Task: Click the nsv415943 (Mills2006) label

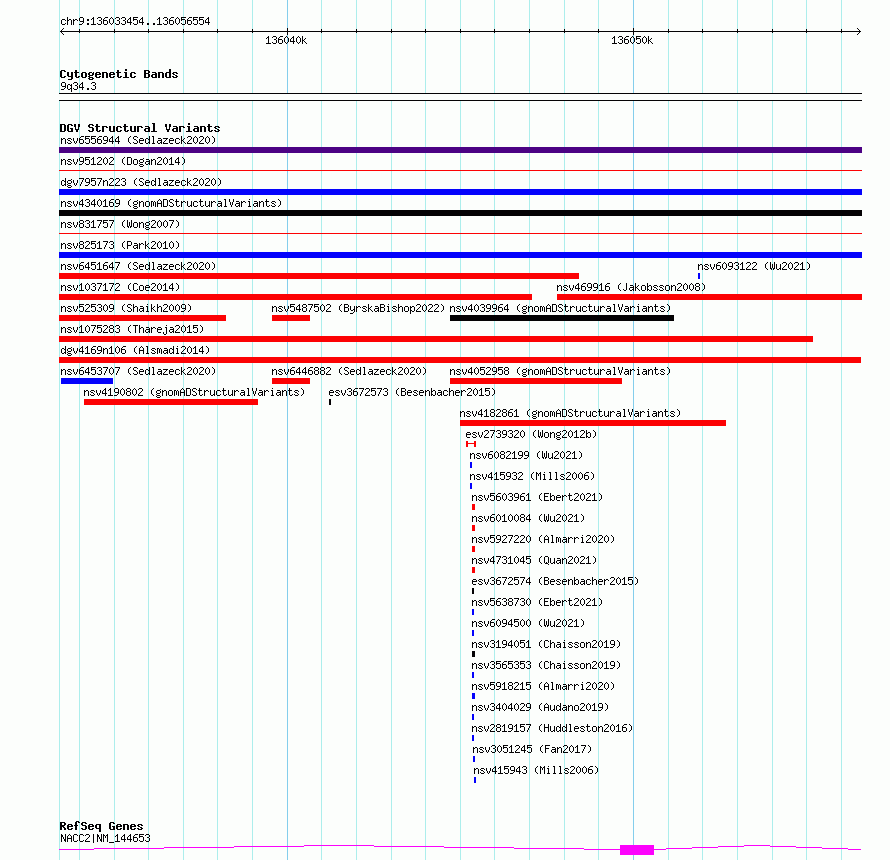Action: [536, 770]
